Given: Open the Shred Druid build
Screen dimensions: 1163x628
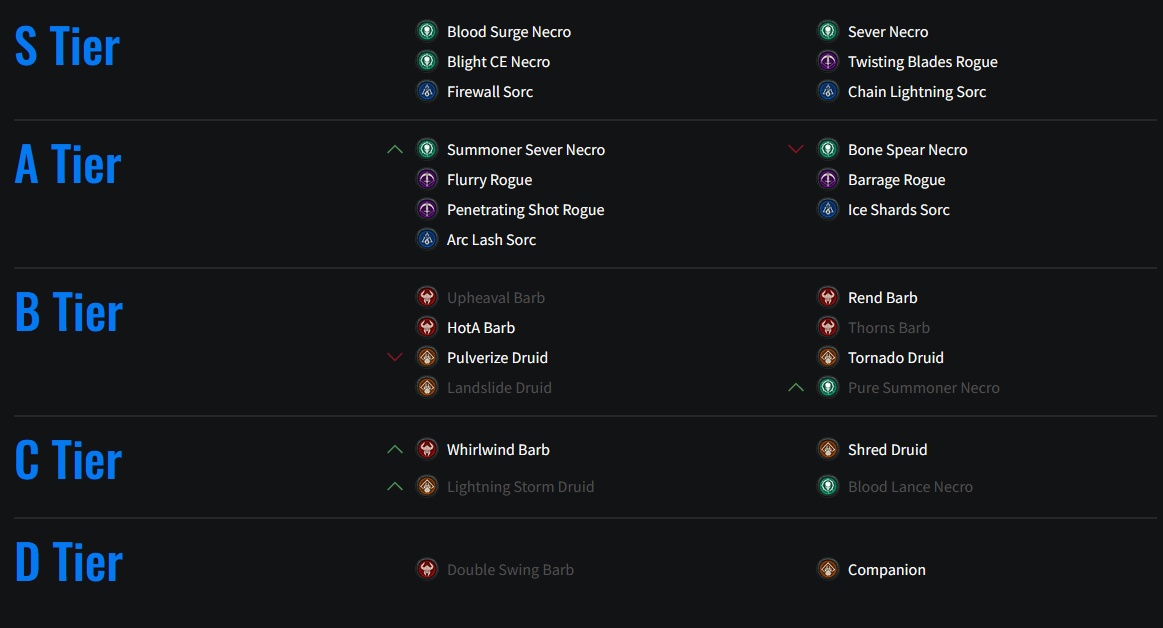Looking at the screenshot, I should [x=887, y=449].
